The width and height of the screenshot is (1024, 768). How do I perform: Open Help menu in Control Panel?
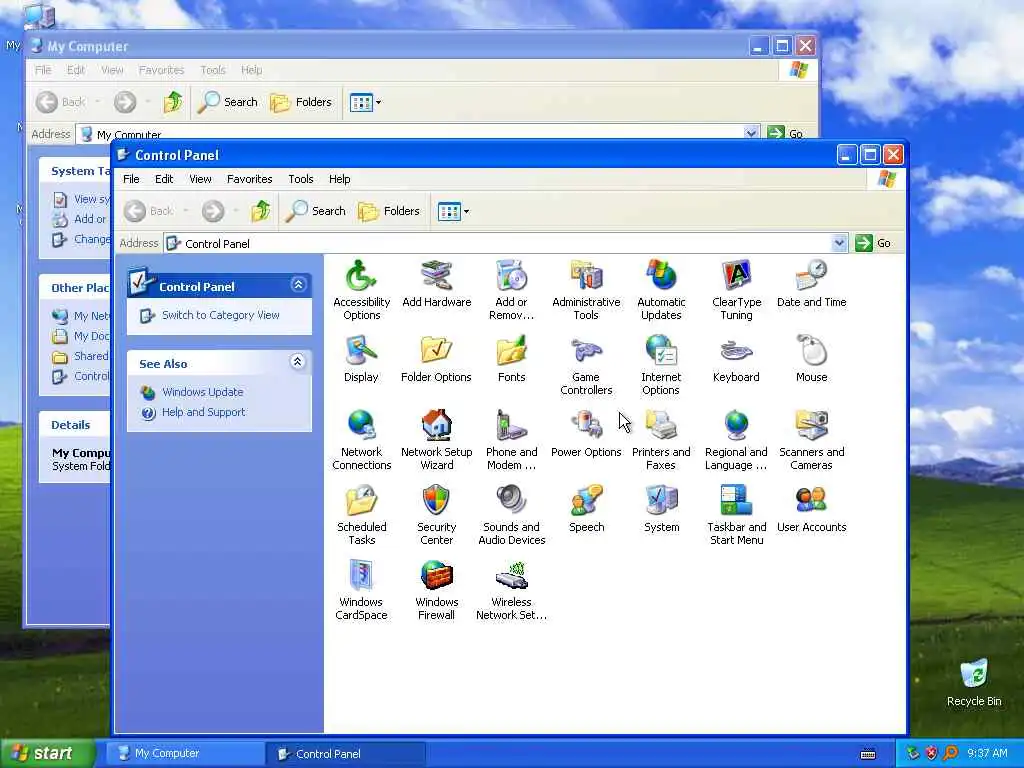(340, 179)
